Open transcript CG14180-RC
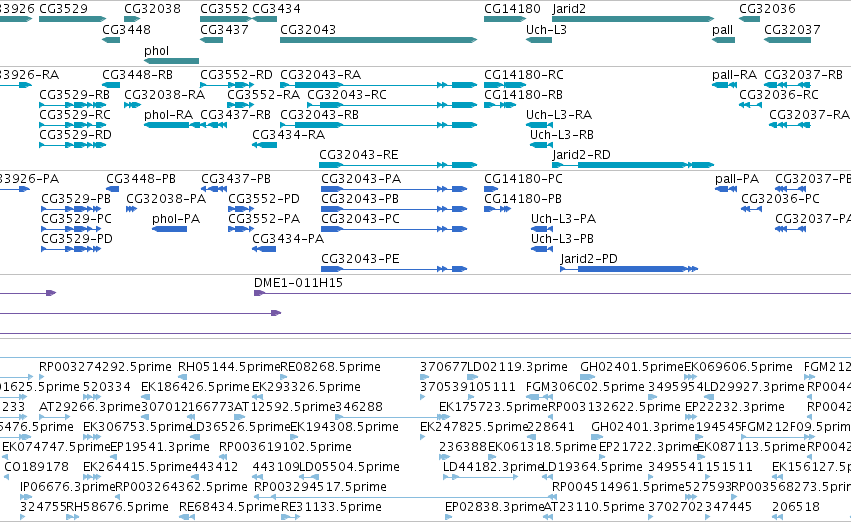The width and height of the screenshot is (851, 522). point(524,74)
